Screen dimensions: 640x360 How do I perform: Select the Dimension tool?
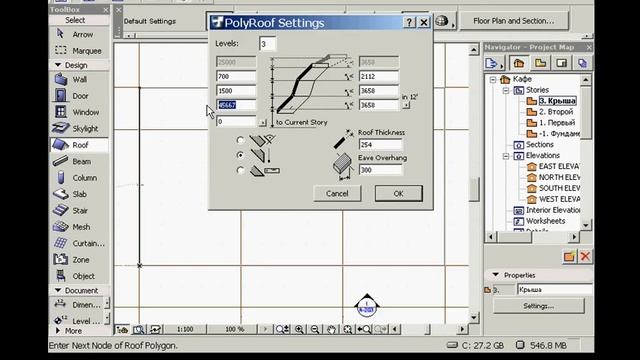77,304
